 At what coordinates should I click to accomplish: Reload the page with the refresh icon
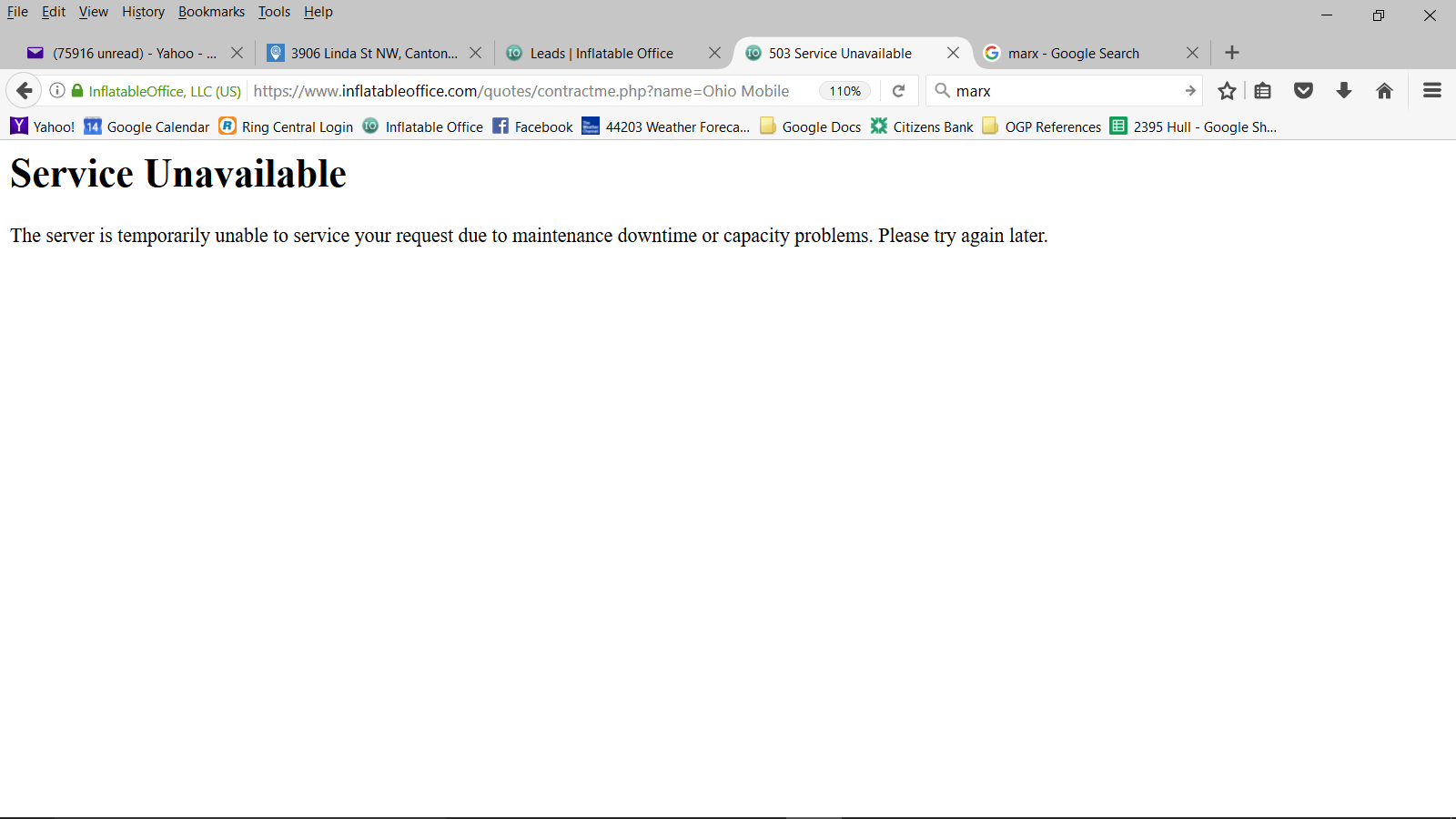click(898, 91)
